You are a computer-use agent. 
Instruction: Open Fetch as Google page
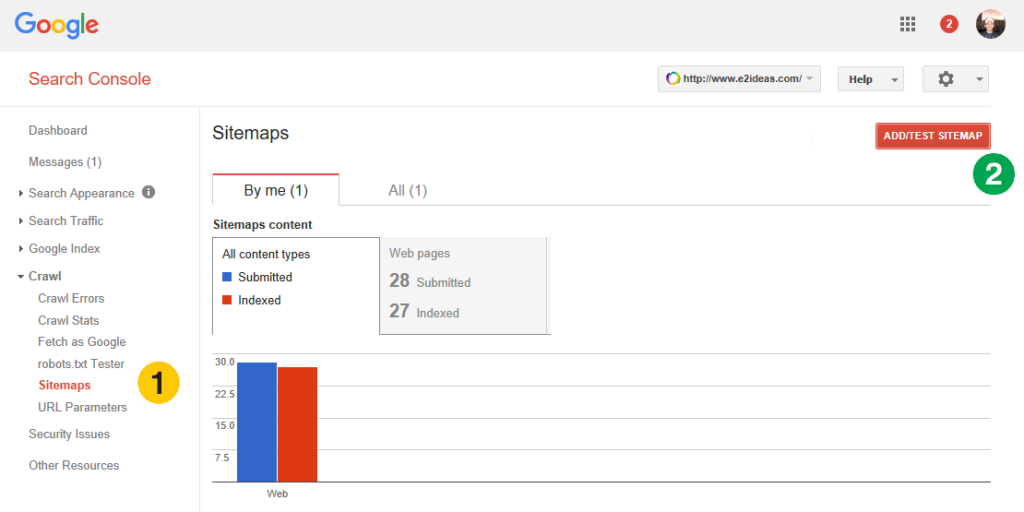[x=82, y=342]
